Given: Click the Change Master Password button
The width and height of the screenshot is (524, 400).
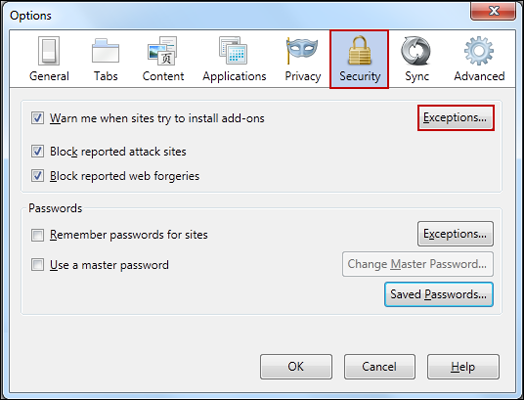Looking at the screenshot, I should [417, 264].
